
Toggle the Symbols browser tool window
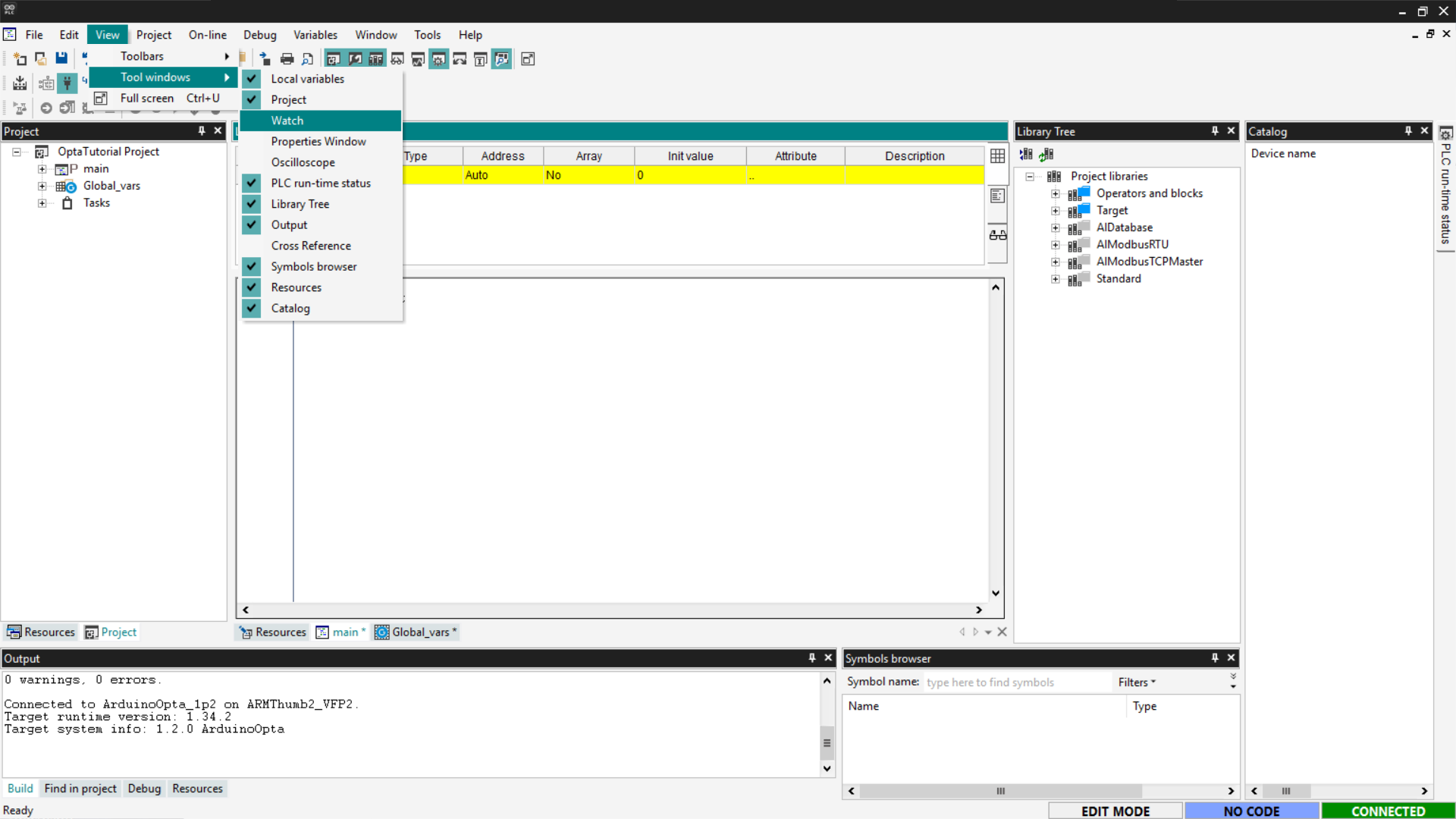click(313, 267)
